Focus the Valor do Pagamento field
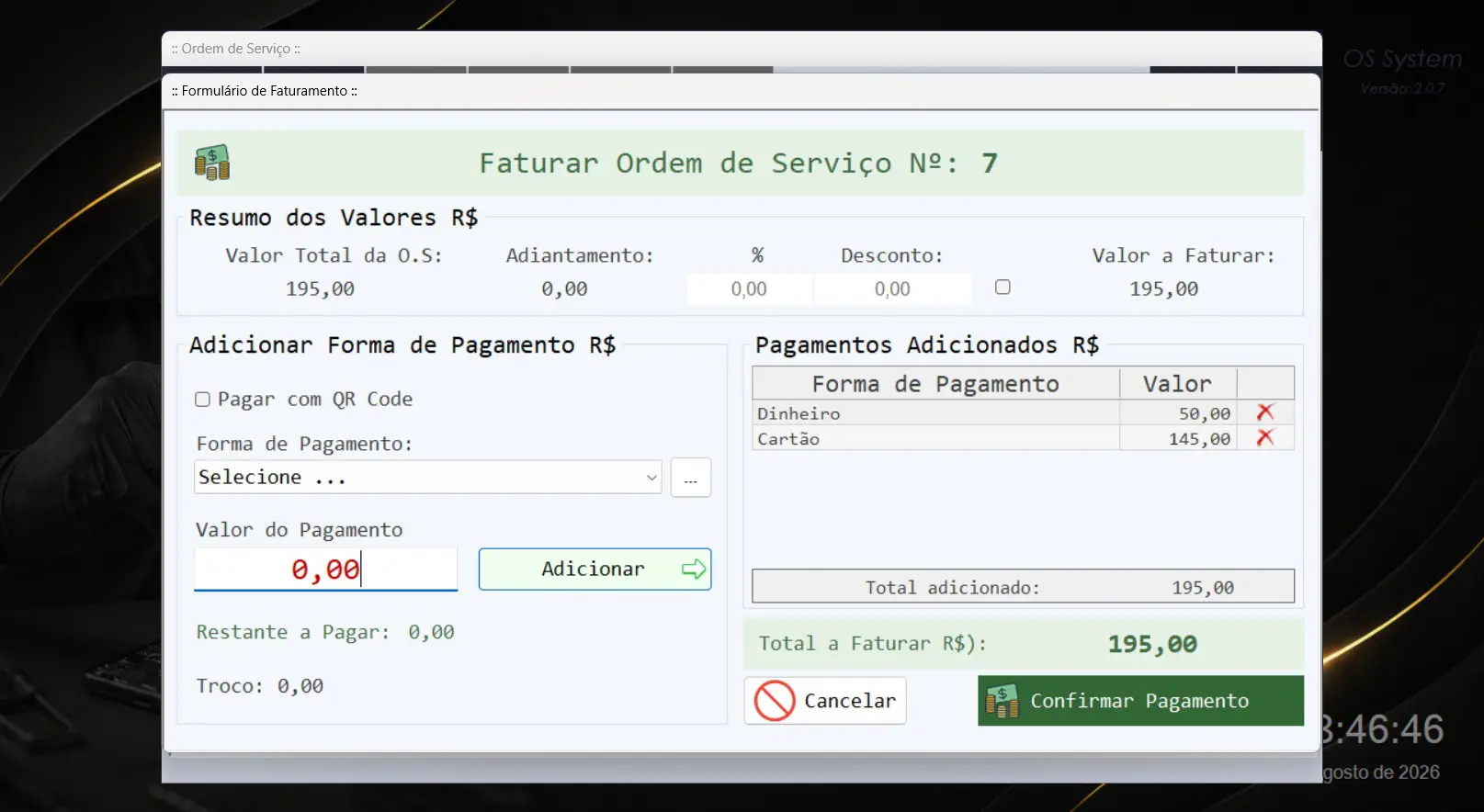 pyautogui.click(x=325, y=570)
